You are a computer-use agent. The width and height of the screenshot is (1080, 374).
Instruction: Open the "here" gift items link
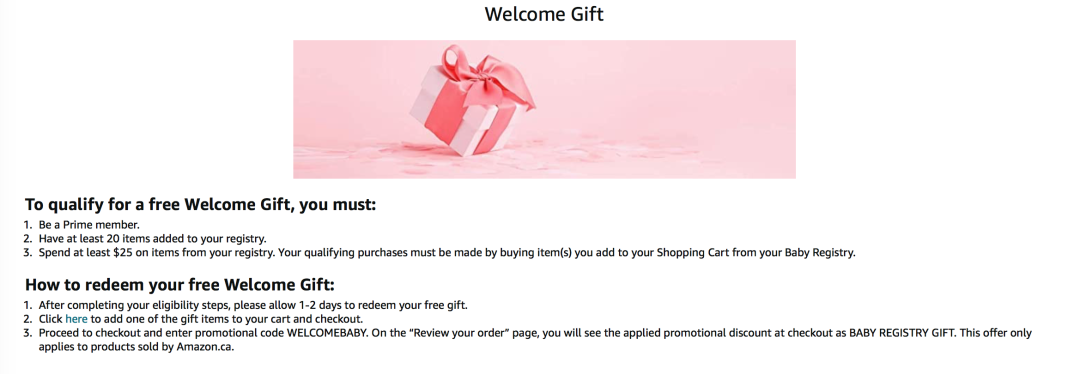[x=76, y=319]
